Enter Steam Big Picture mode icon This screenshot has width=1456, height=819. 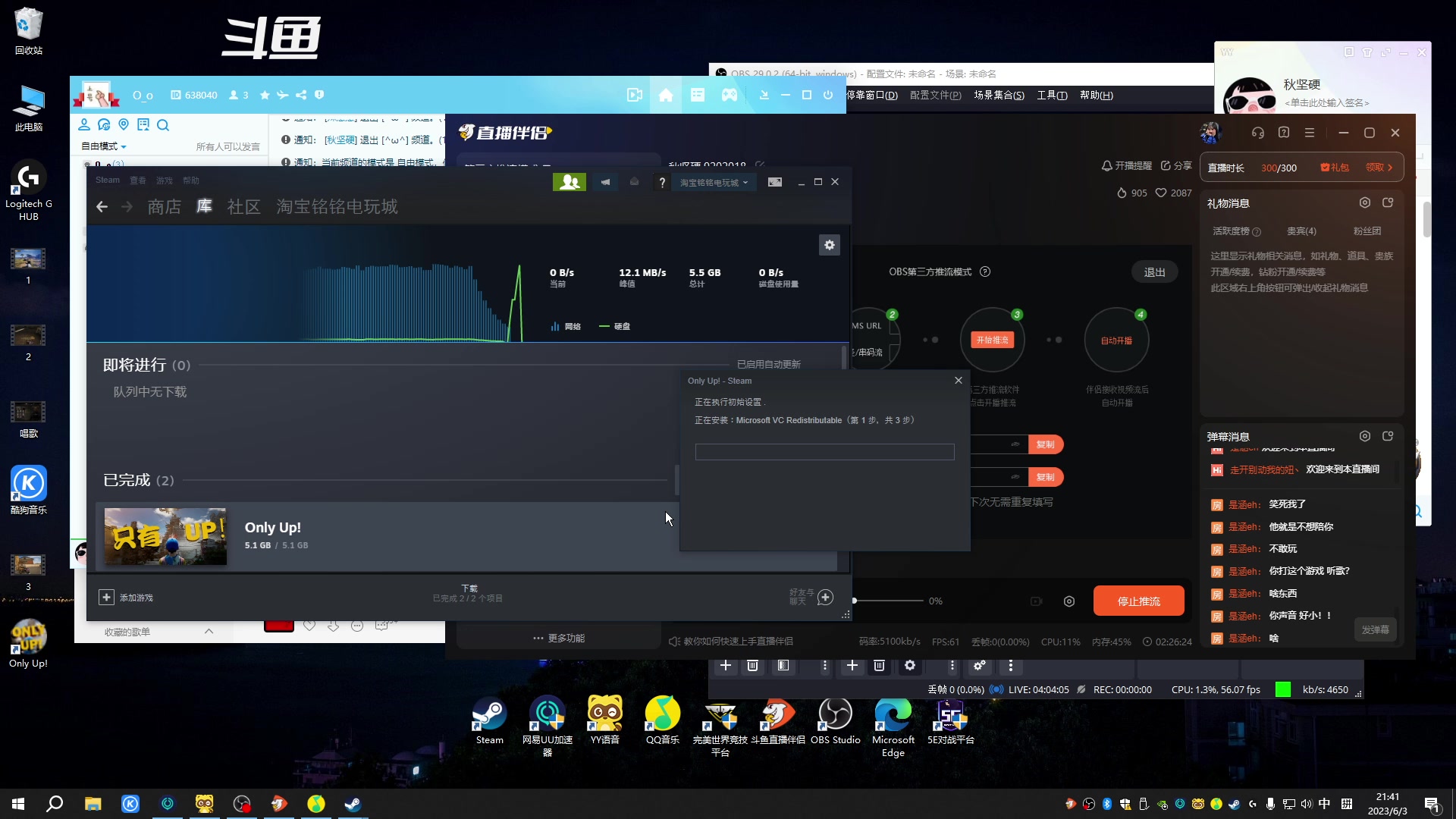(x=774, y=182)
